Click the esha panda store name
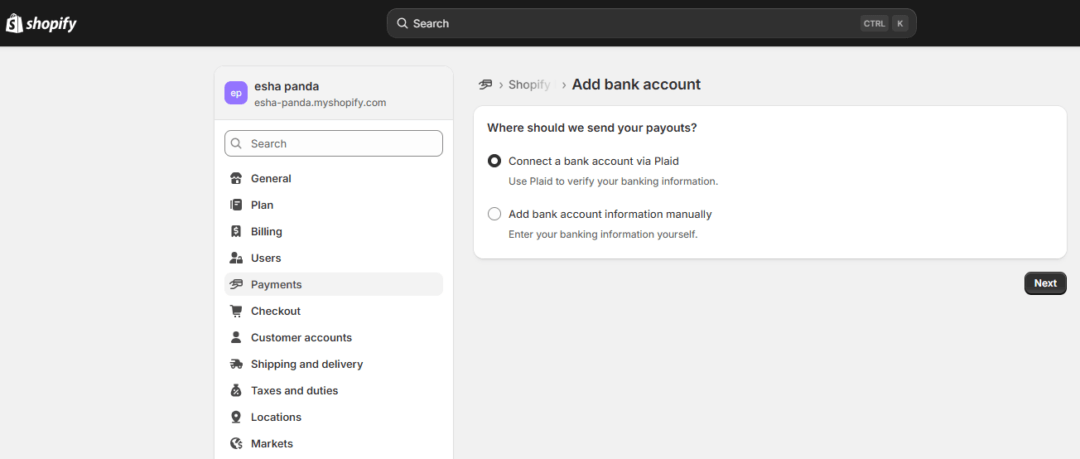 287,87
